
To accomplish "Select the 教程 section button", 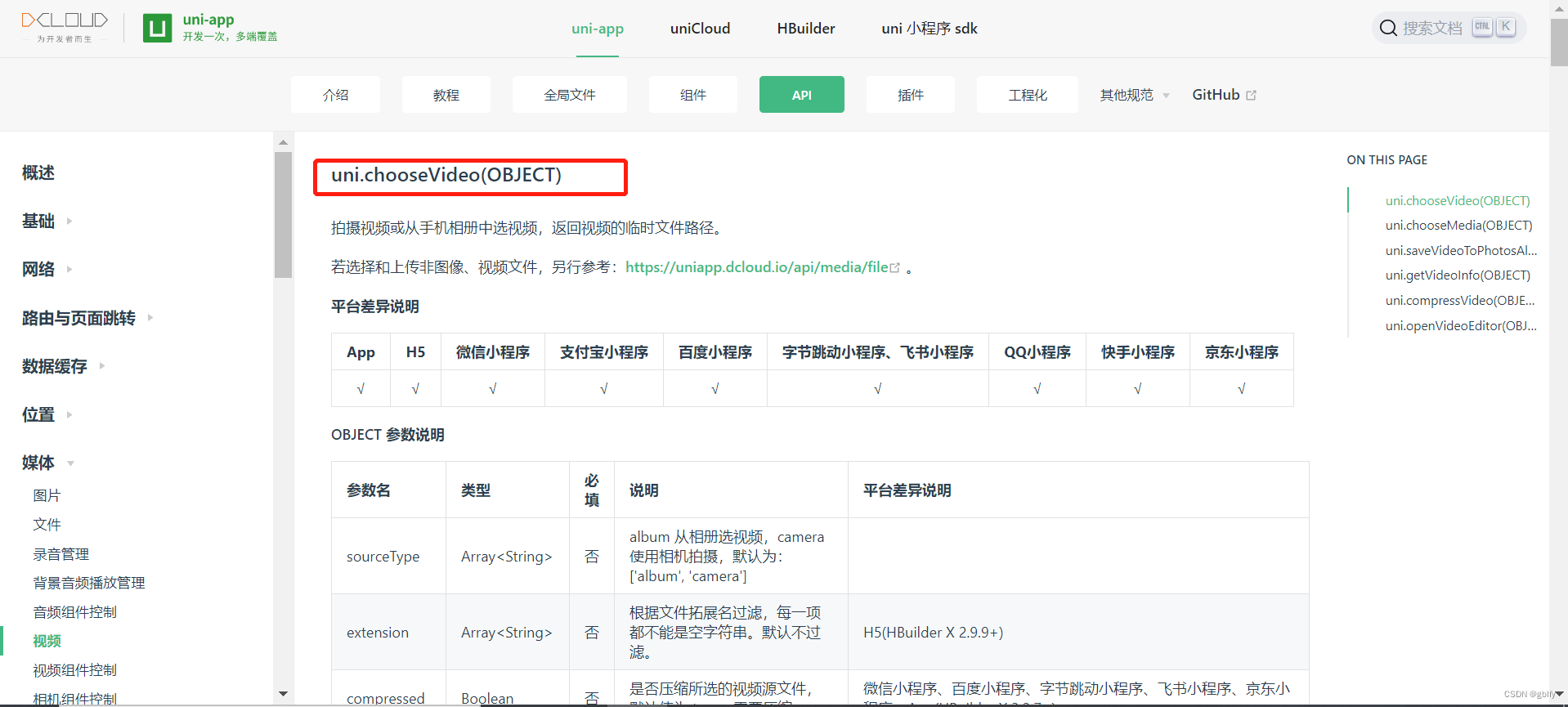I will click(x=446, y=95).
